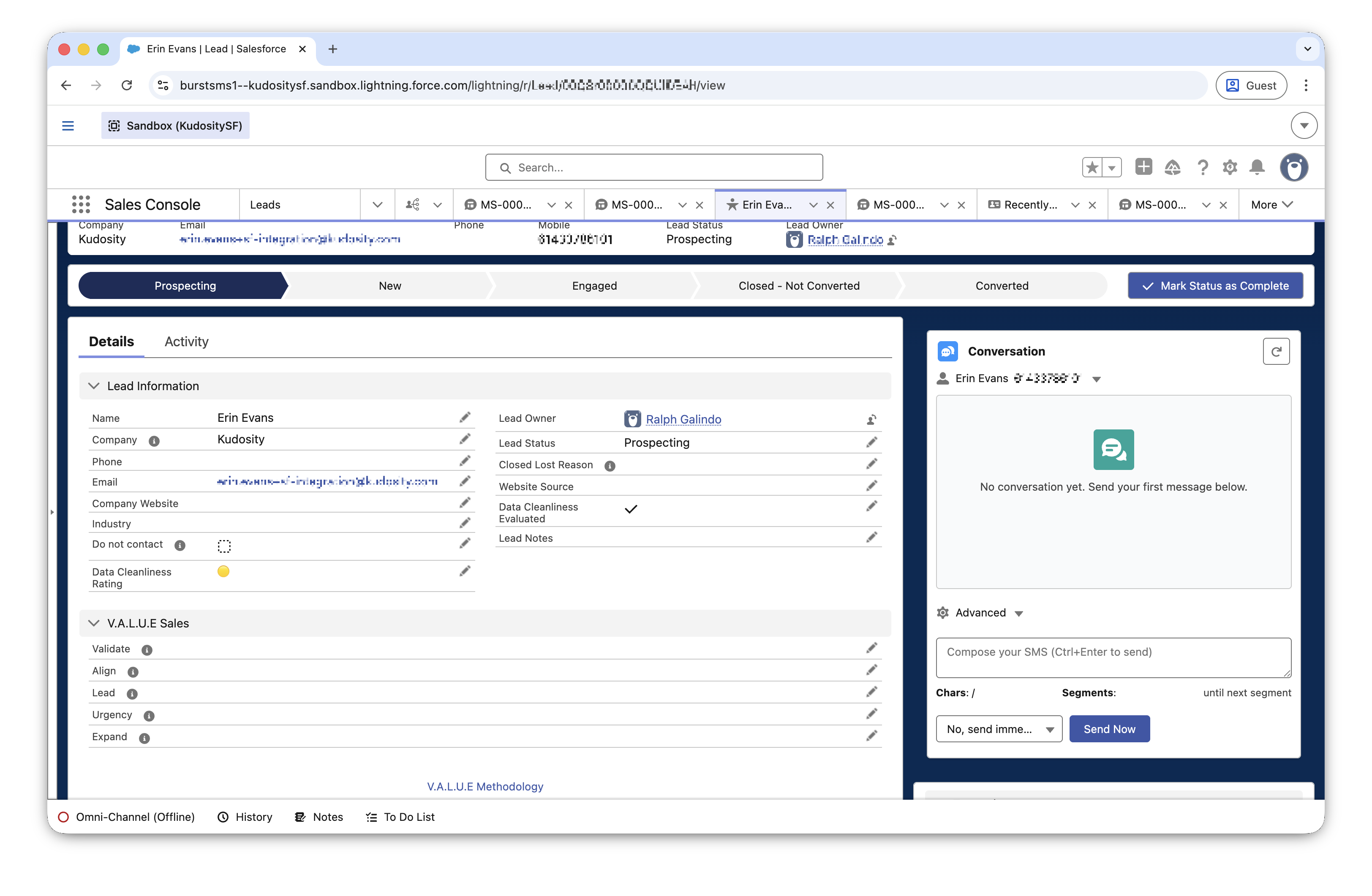Image resolution: width=1372 pixels, height=896 pixels.
Task: Switch to the Activity tab
Action: 186,342
